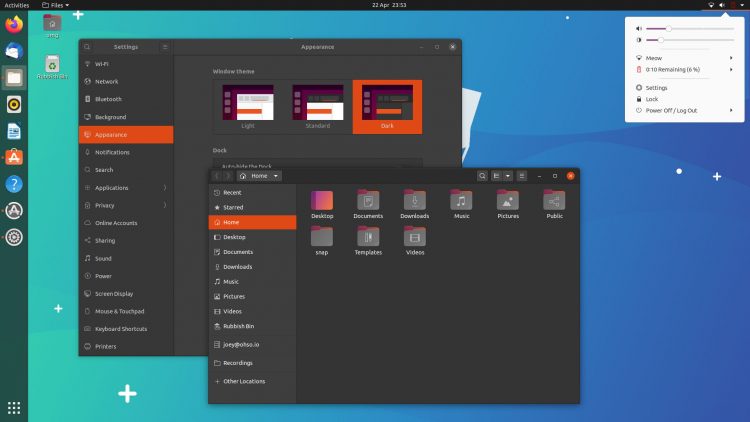Open the Files hamburger menu
The image size is (750, 422).
pos(522,176)
